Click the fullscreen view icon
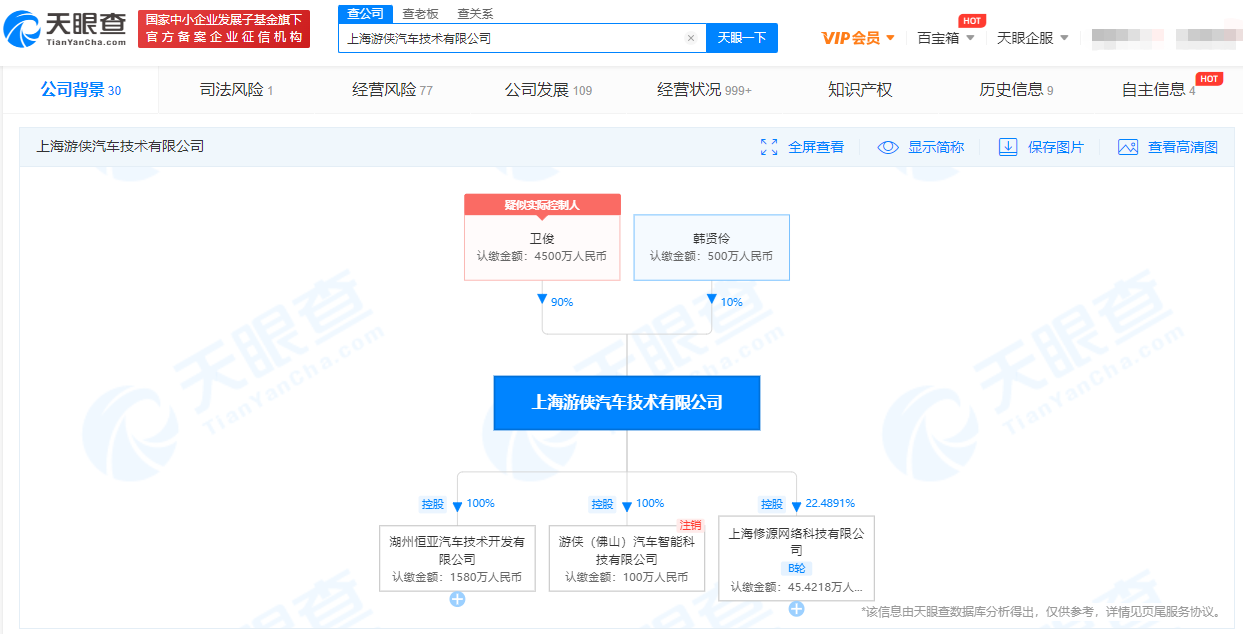The width and height of the screenshot is (1243, 634). 769,147
